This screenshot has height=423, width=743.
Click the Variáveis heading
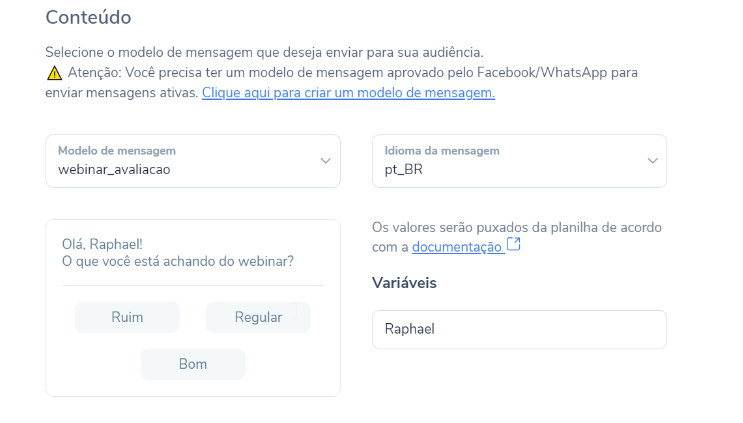(x=404, y=283)
